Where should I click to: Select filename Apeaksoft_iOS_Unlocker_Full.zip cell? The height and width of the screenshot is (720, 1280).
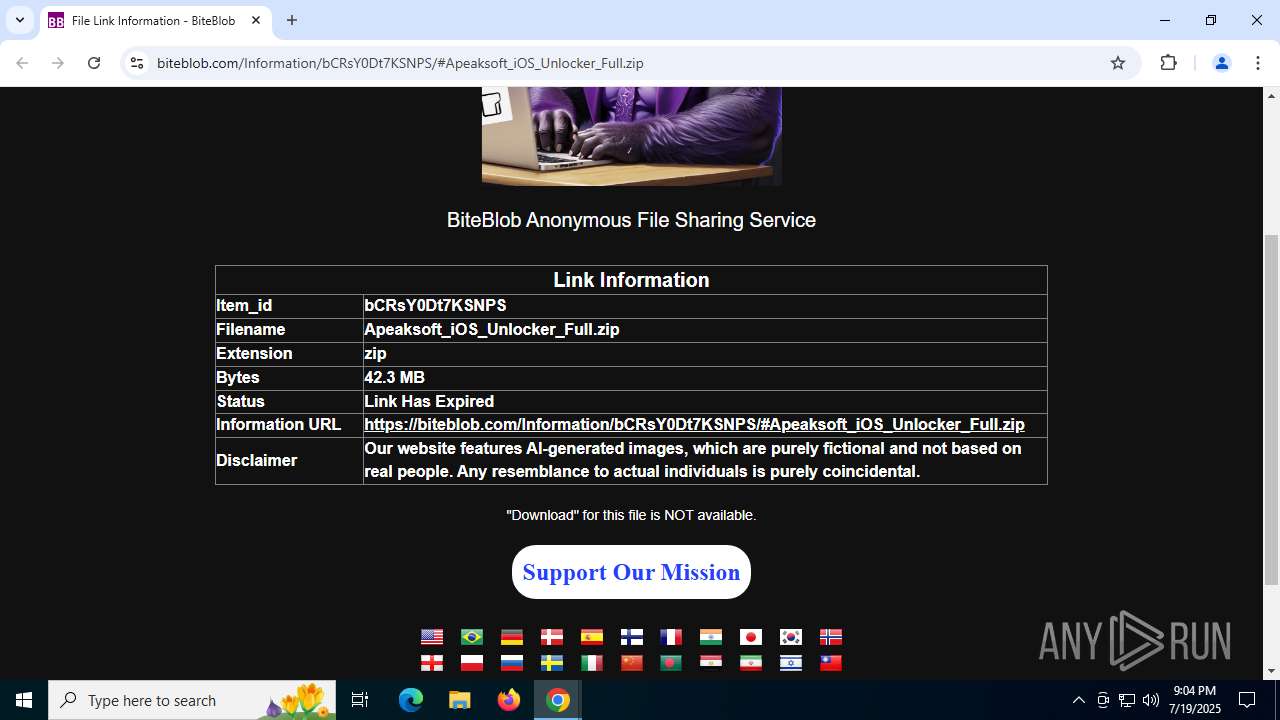click(x=704, y=330)
